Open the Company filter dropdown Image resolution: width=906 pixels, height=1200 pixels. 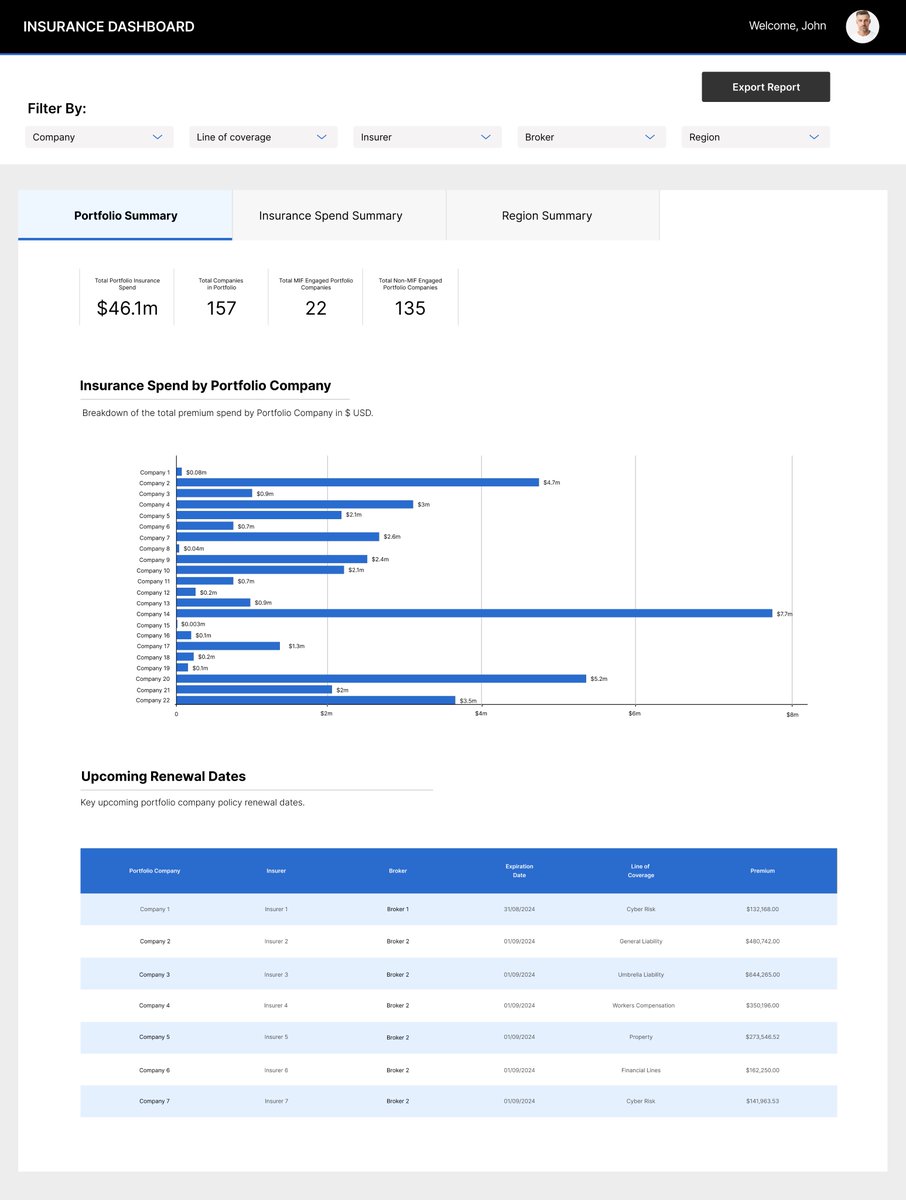coord(99,137)
